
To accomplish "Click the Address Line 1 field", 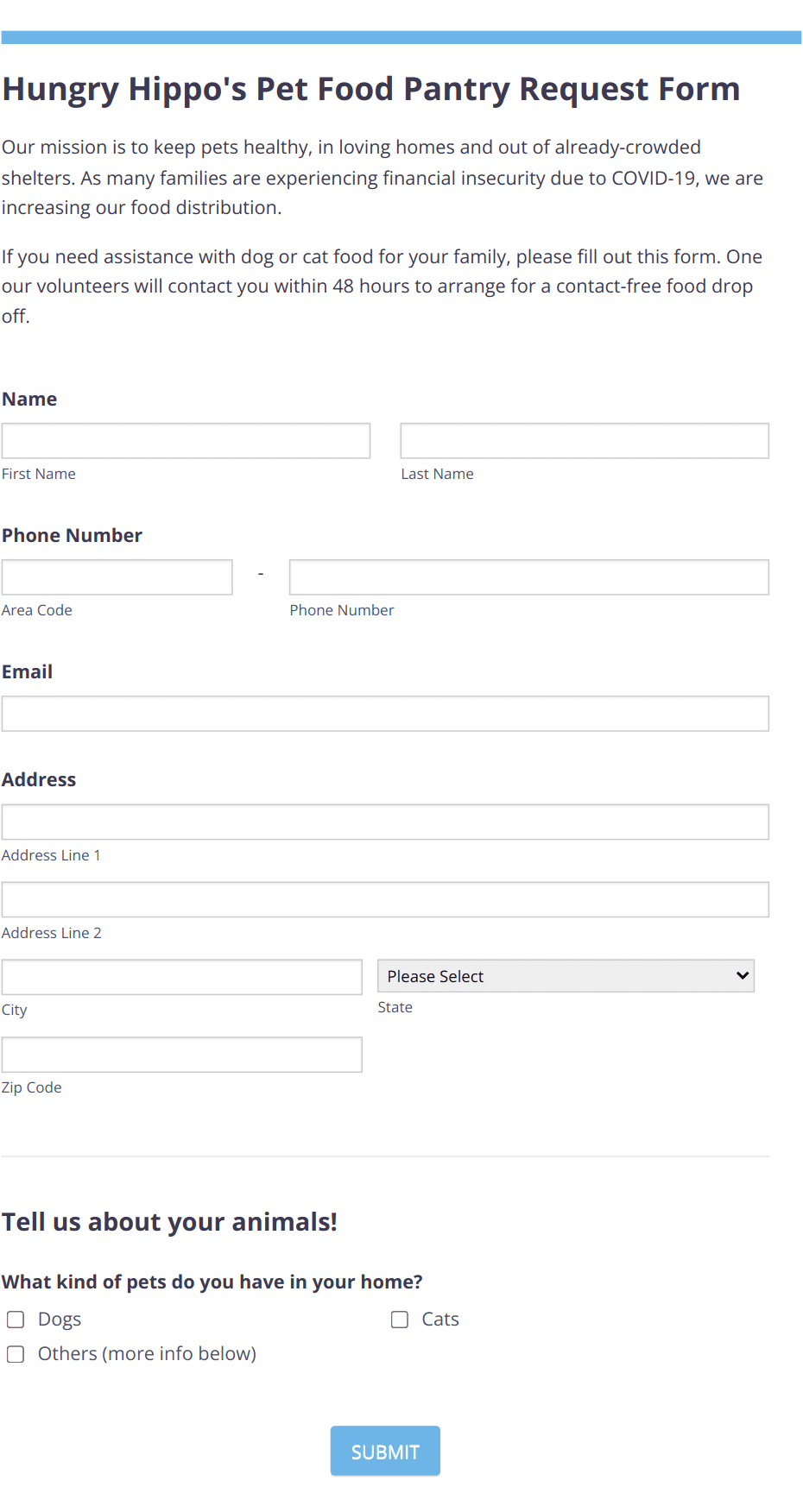I will (385, 822).
